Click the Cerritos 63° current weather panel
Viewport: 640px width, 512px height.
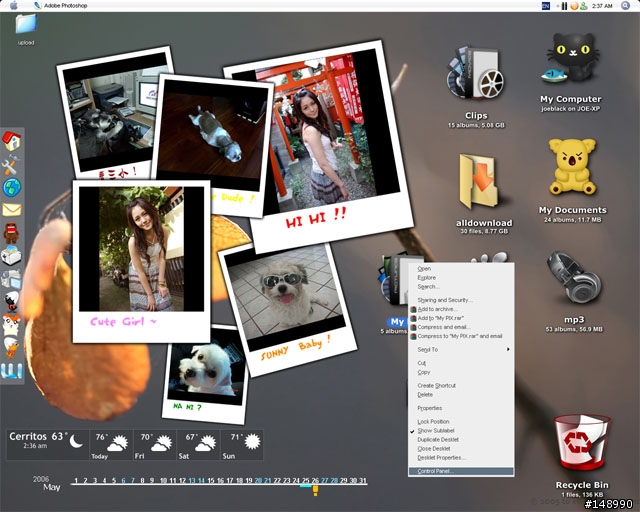click(x=47, y=445)
